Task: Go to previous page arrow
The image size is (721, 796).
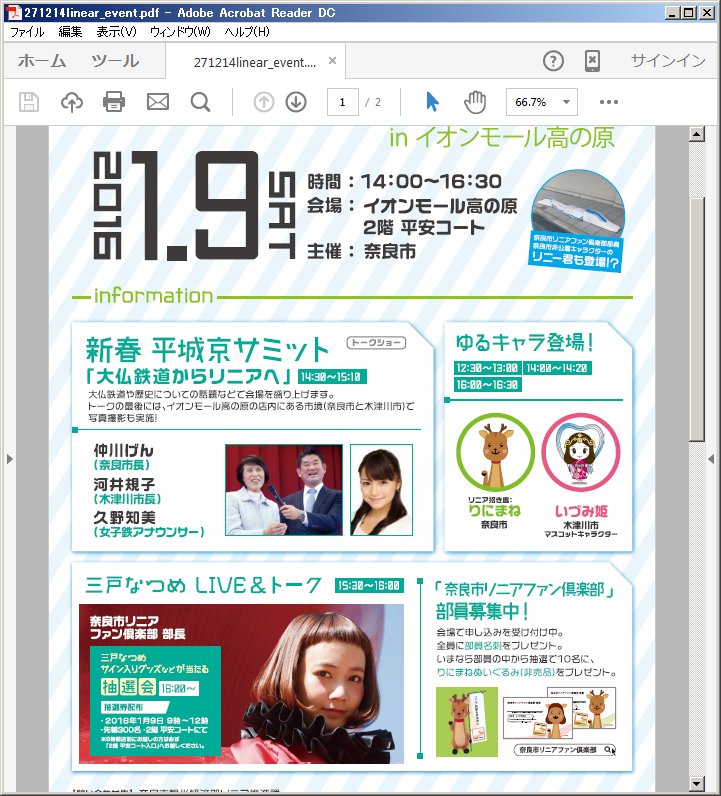Action: (x=264, y=102)
